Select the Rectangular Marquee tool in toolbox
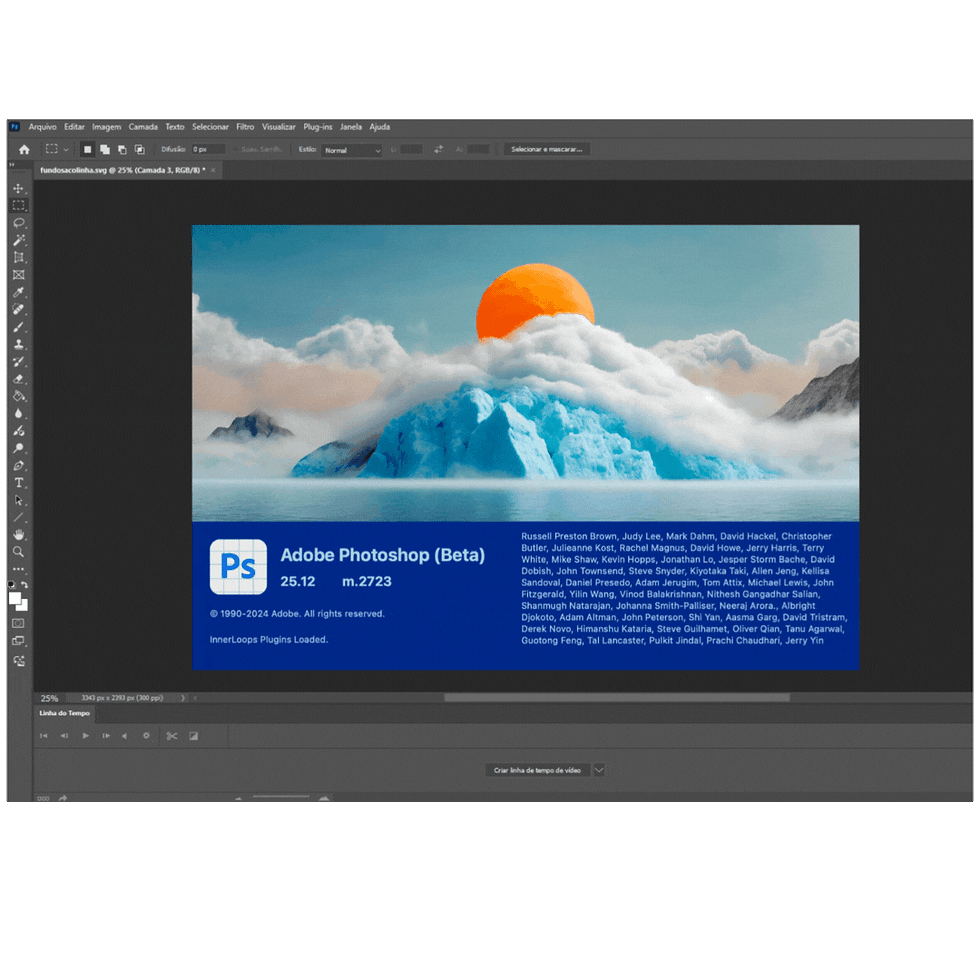This screenshot has width=980, height=980. (18, 206)
